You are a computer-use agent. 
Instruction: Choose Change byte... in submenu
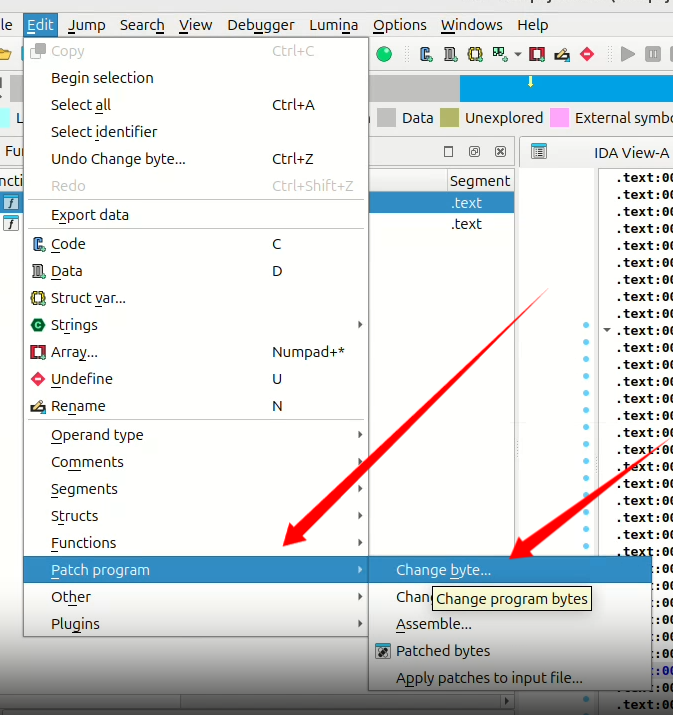(x=510, y=570)
